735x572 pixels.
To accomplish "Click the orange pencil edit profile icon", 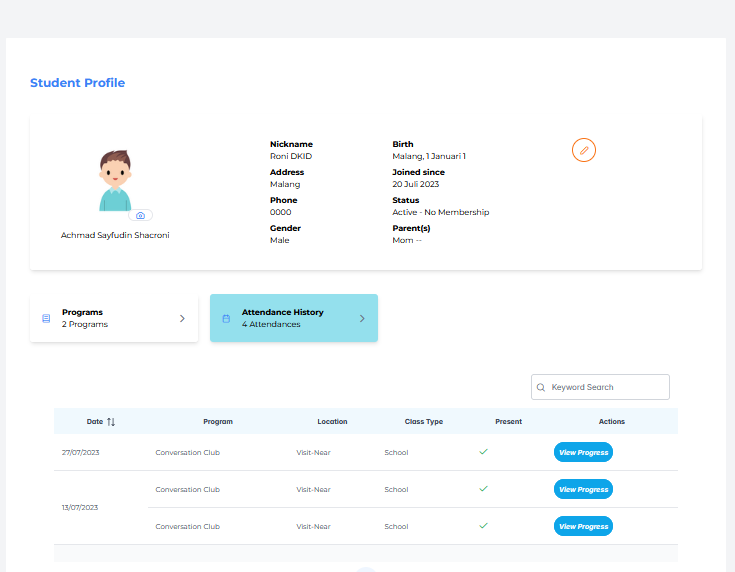I will click(x=584, y=150).
